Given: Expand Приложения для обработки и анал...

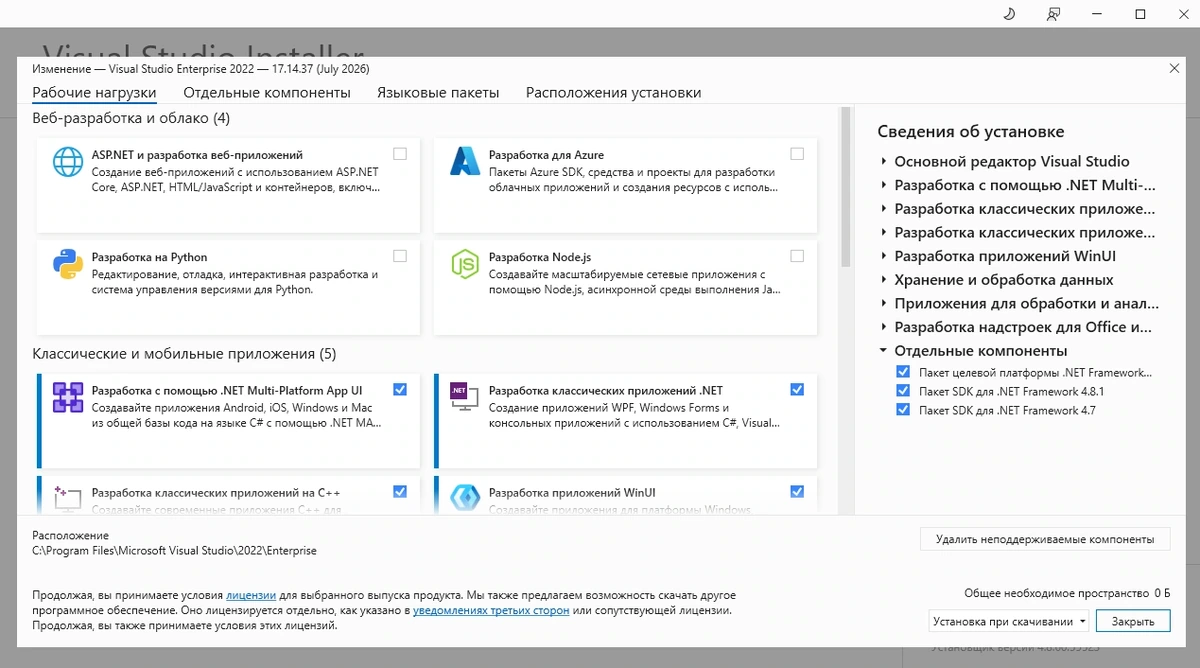Looking at the screenshot, I should pyautogui.click(x=884, y=303).
